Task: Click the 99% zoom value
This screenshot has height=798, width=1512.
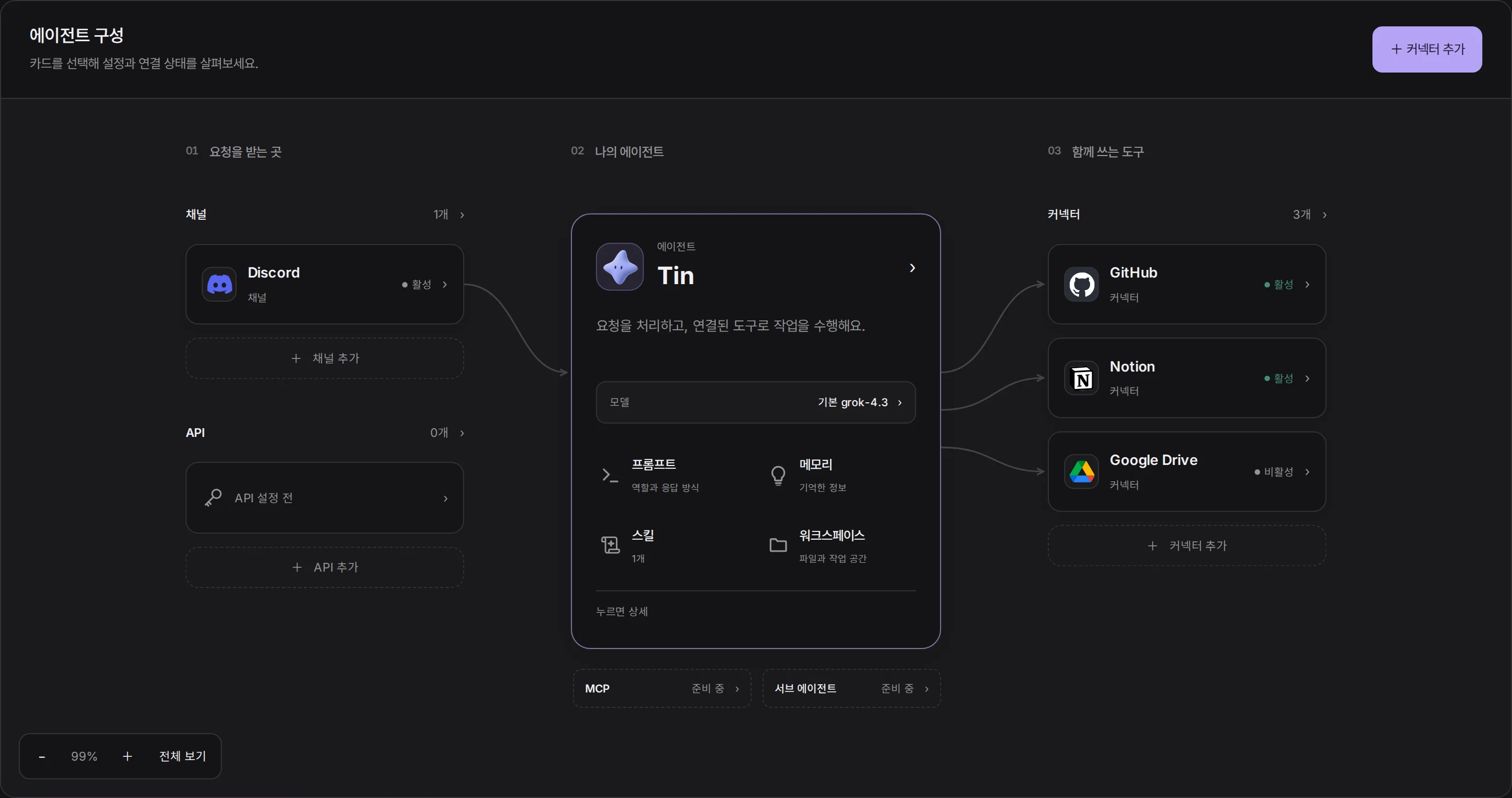Action: pyautogui.click(x=84, y=756)
